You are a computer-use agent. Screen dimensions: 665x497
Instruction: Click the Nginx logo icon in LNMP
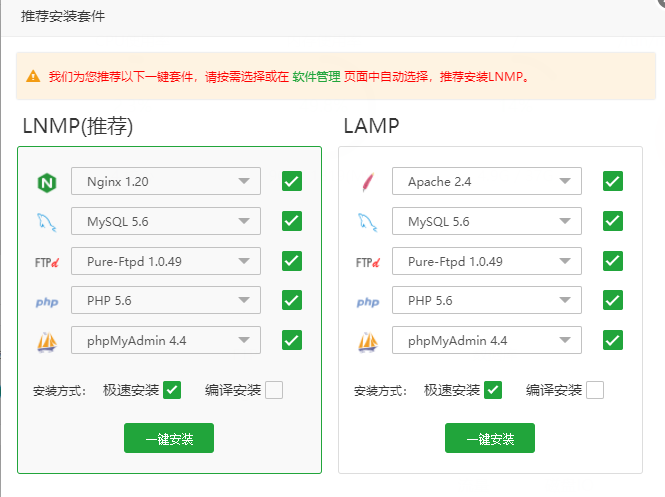pyautogui.click(x=47, y=183)
